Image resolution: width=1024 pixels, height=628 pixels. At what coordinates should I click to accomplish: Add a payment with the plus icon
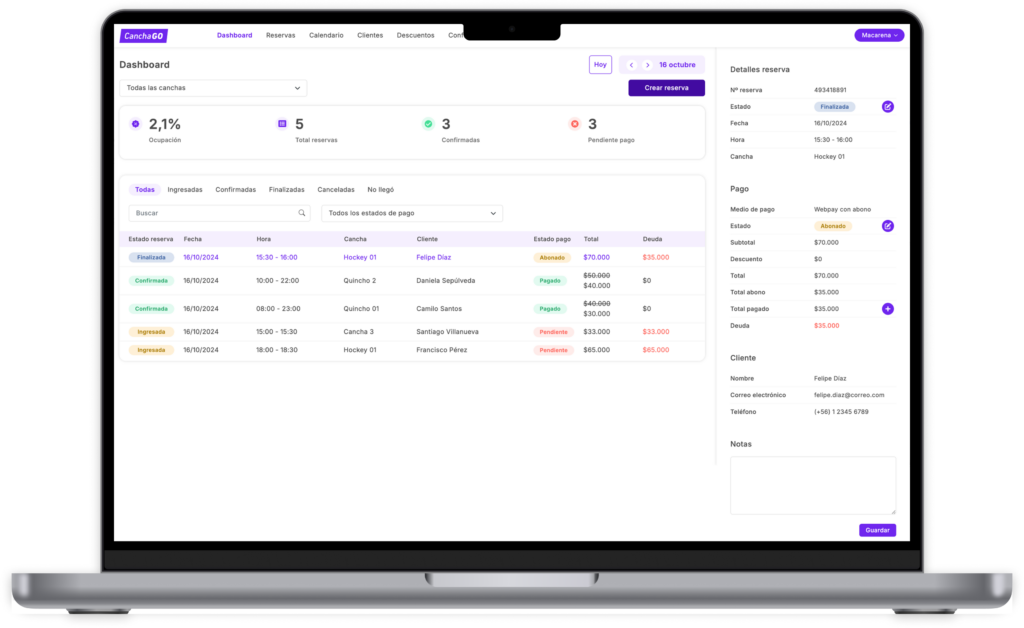(x=887, y=309)
